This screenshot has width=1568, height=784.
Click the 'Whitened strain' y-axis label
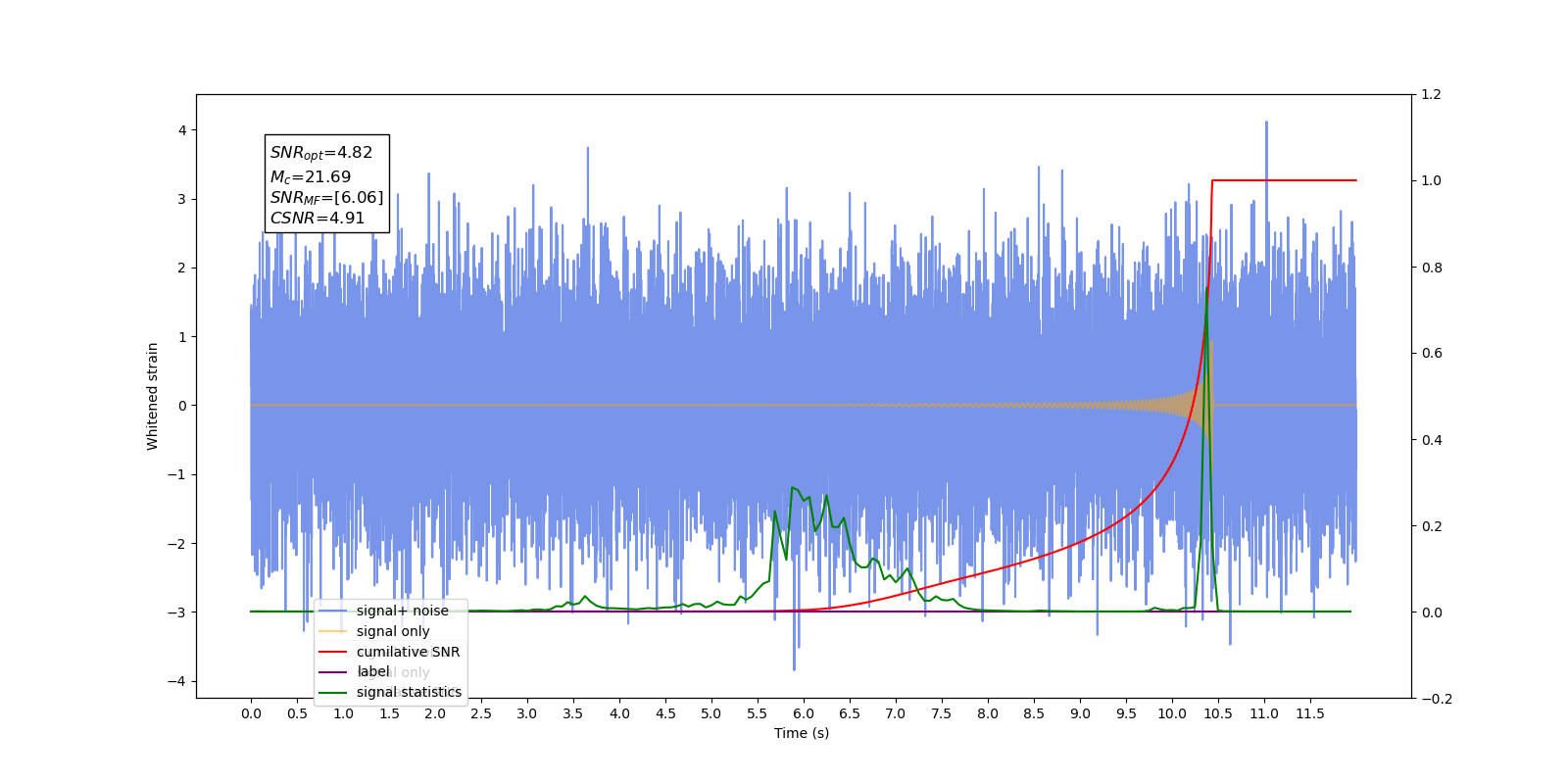[x=153, y=396]
